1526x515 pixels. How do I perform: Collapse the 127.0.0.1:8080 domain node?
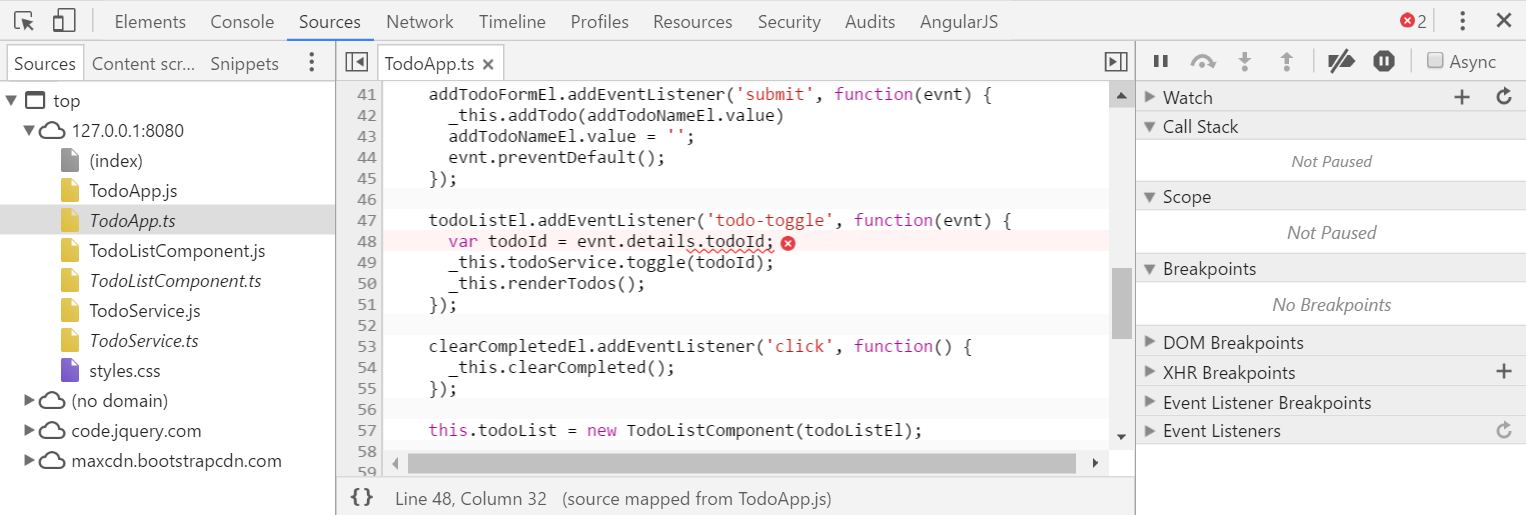(x=30, y=131)
